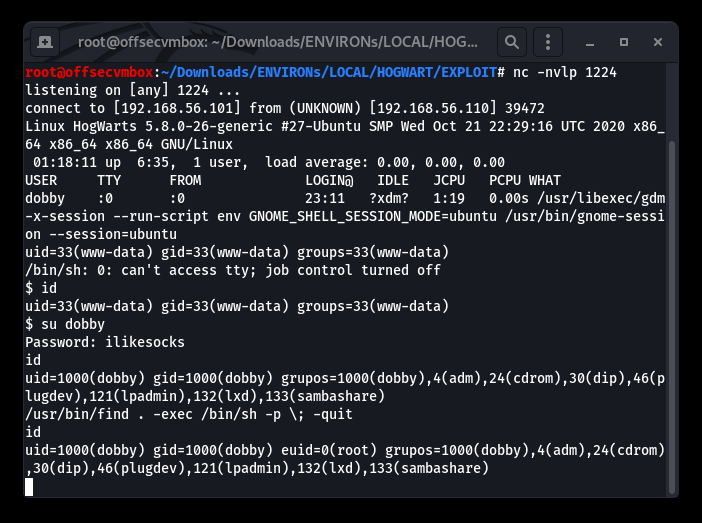Click the terminal cursor block
The height and width of the screenshot is (523, 702).
(29, 487)
